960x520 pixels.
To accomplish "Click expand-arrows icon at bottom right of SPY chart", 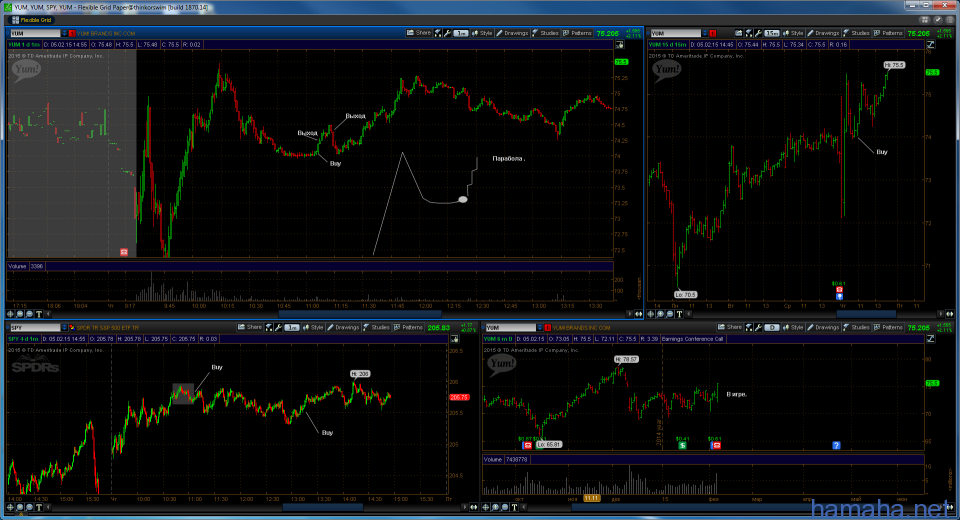I will click(473, 507).
